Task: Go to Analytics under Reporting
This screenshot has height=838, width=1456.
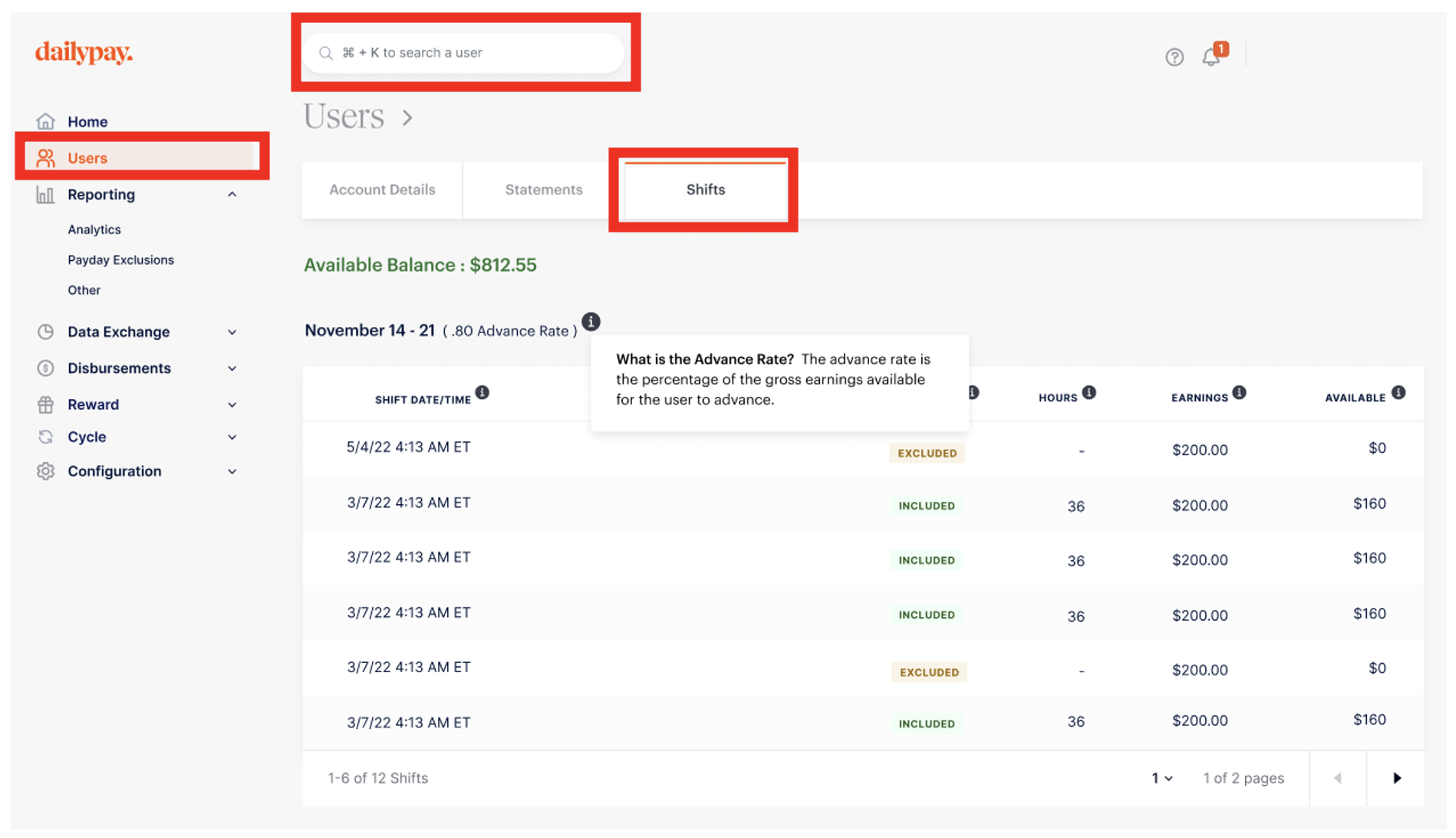Action: (x=94, y=229)
